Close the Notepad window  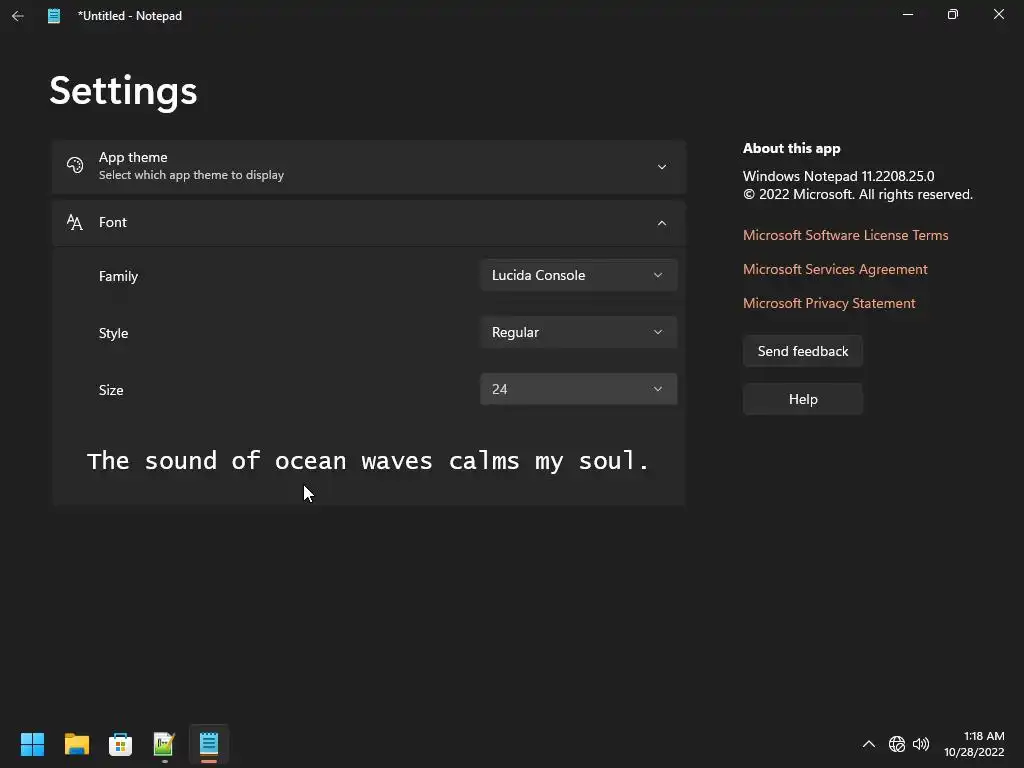tap(999, 14)
